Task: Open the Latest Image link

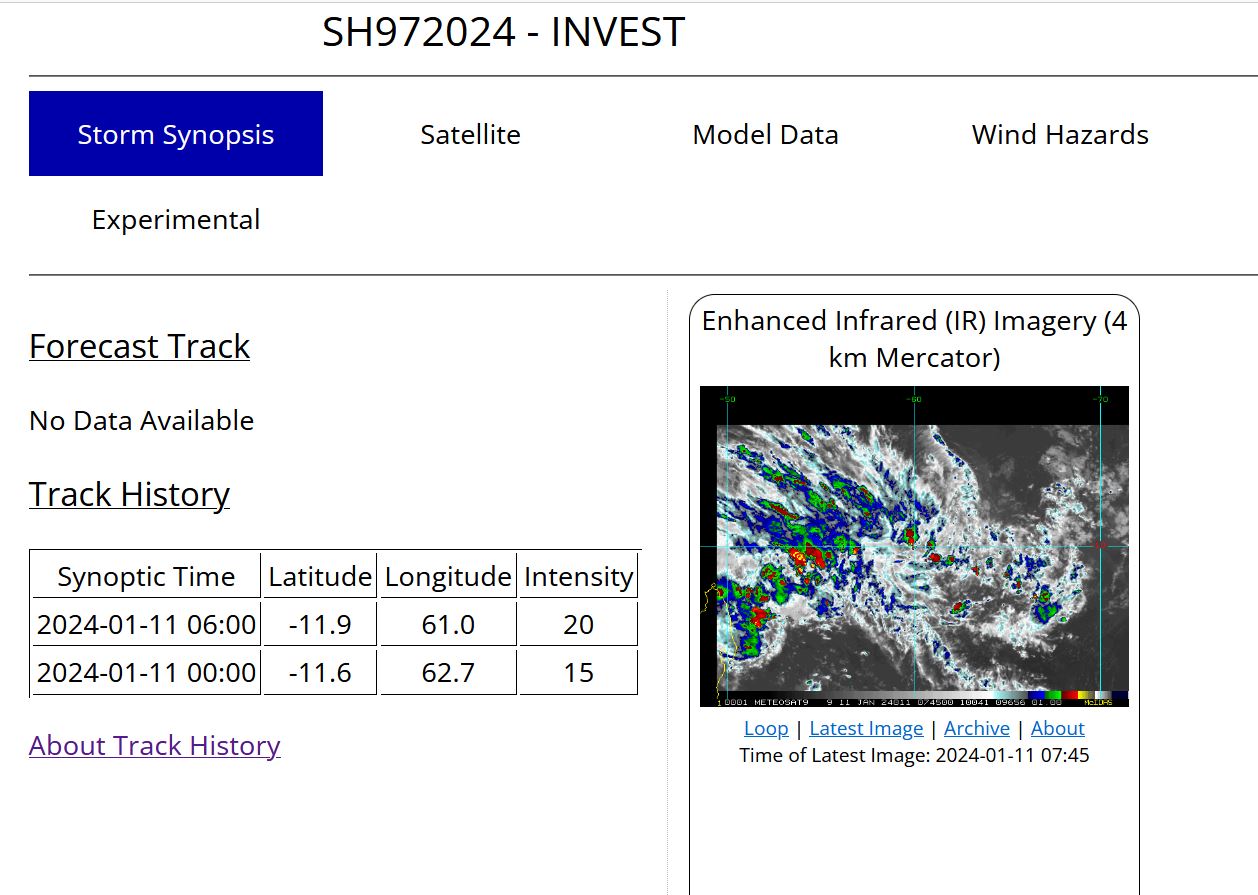Action: point(866,728)
